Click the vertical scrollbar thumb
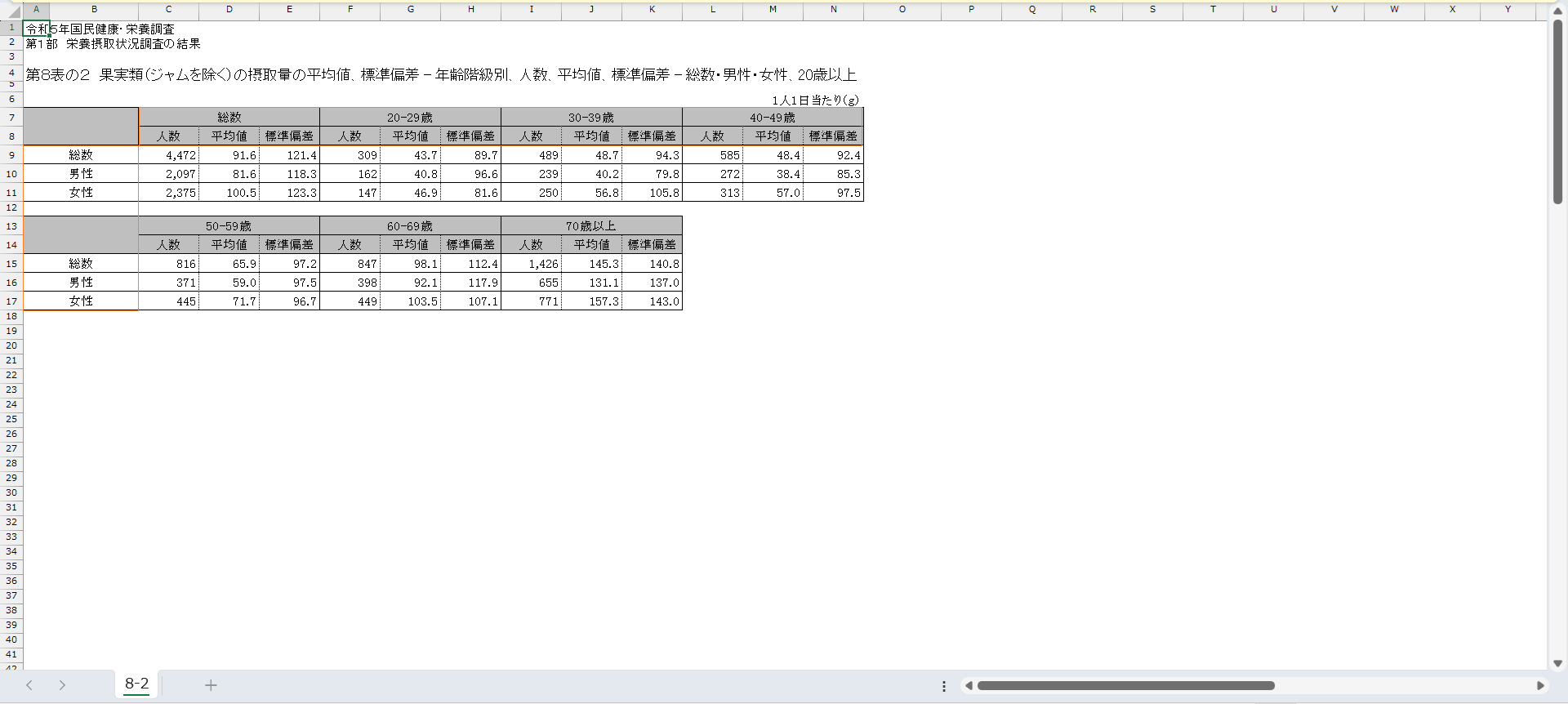Viewport: 1568px width, 704px height. (x=1557, y=110)
